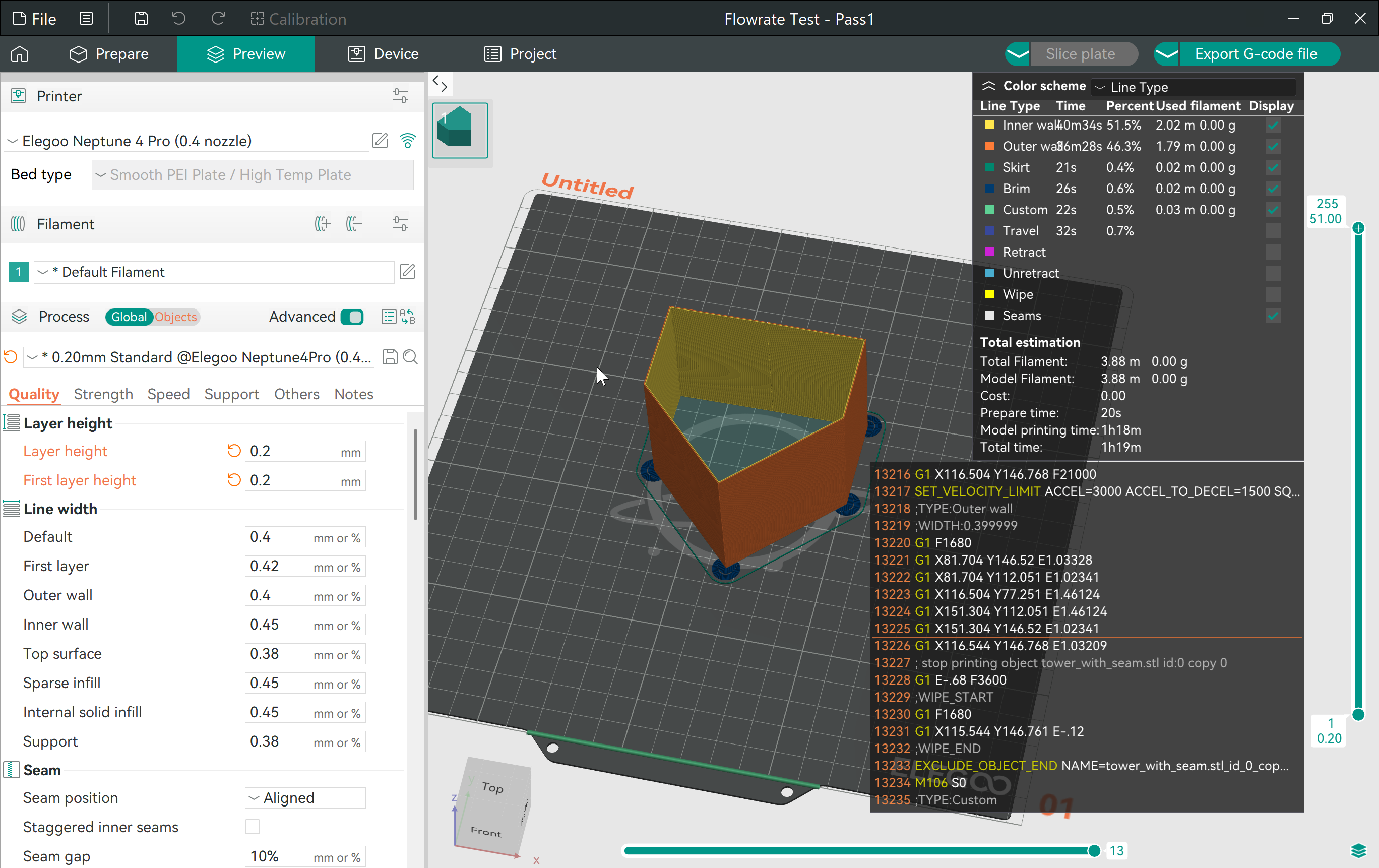Image resolution: width=1379 pixels, height=868 pixels.
Task: Open filament settings sliders icon
Action: click(400, 224)
